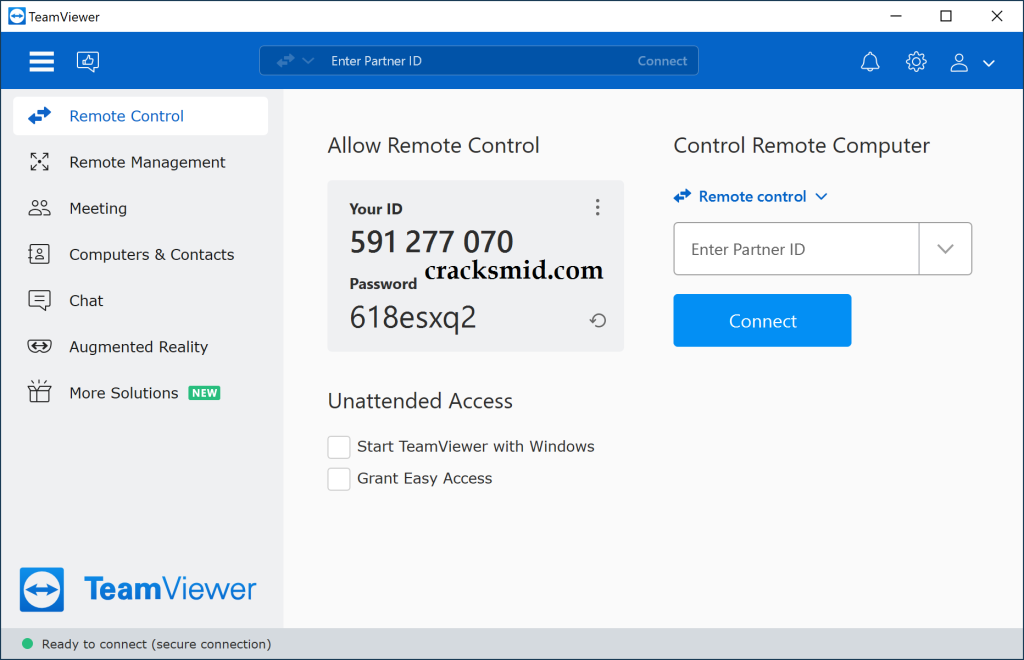Expand the account dropdown chevron
This screenshot has width=1024, height=660.
point(989,63)
